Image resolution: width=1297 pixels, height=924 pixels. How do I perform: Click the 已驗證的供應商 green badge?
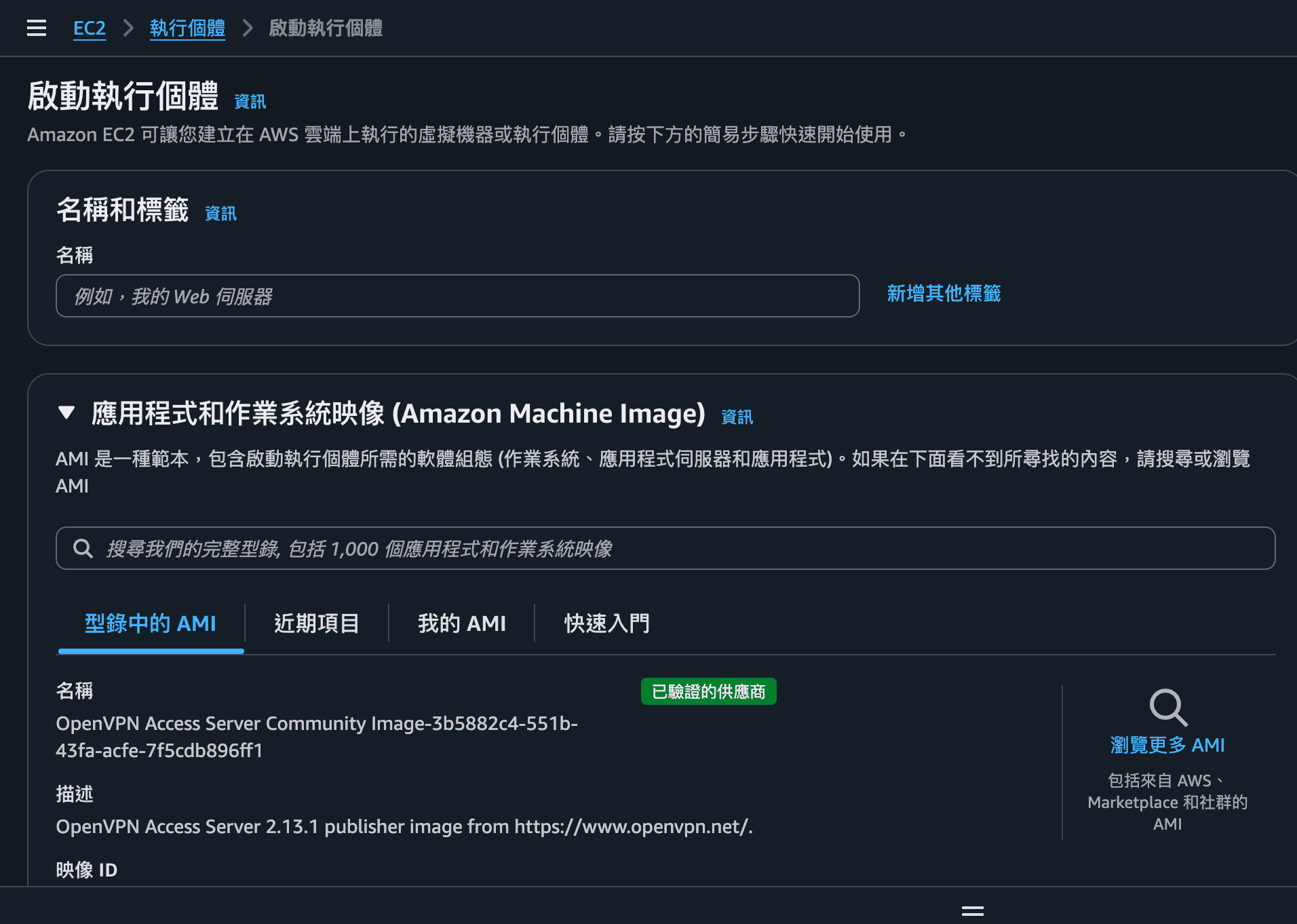[708, 691]
